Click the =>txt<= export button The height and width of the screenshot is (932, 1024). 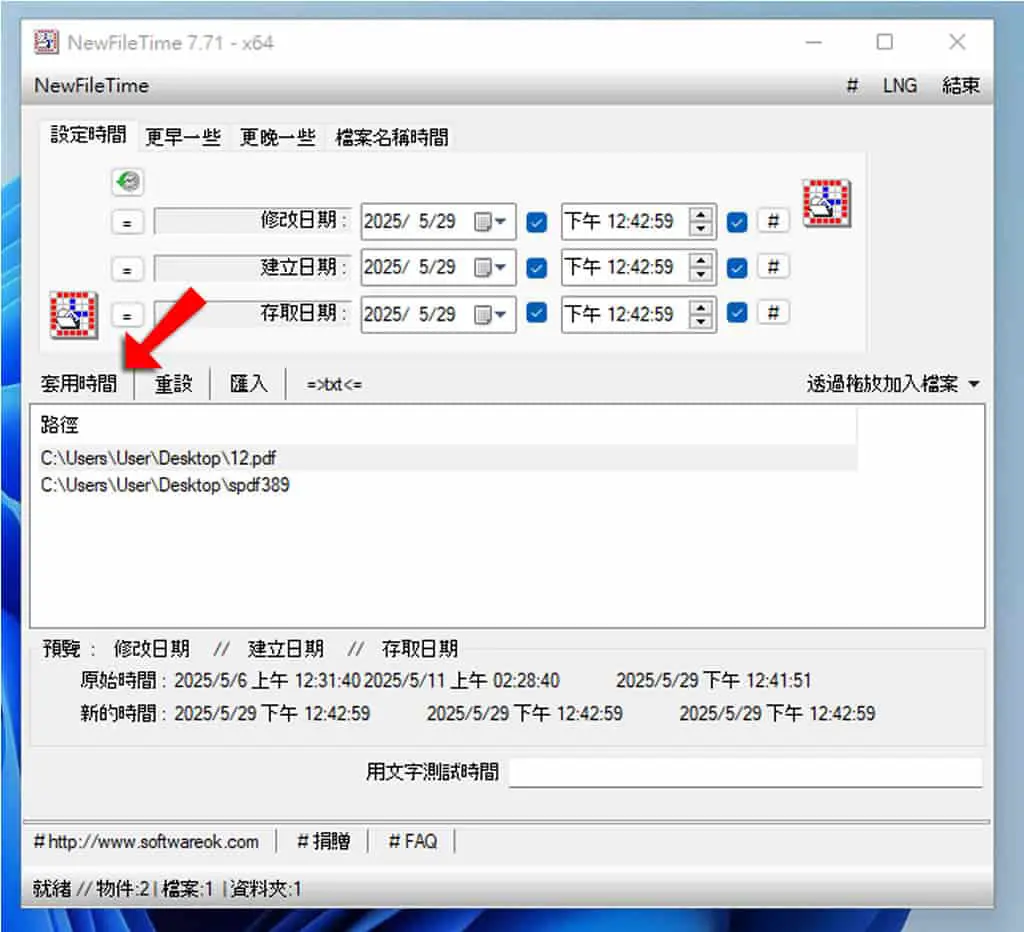click(334, 385)
